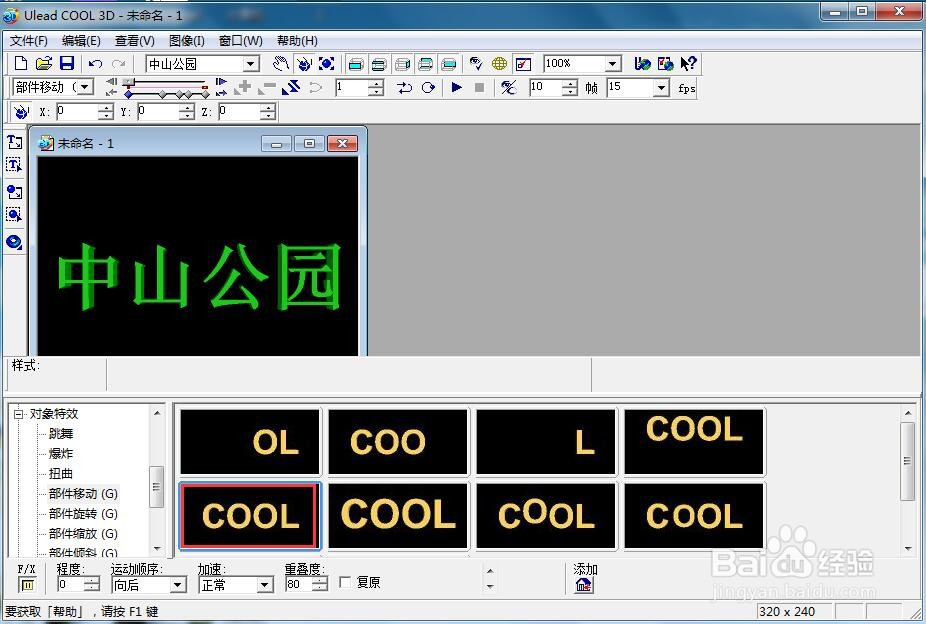Open the 15 fps frame rate dropdown
Image resolution: width=926 pixels, height=624 pixels.
click(x=661, y=88)
